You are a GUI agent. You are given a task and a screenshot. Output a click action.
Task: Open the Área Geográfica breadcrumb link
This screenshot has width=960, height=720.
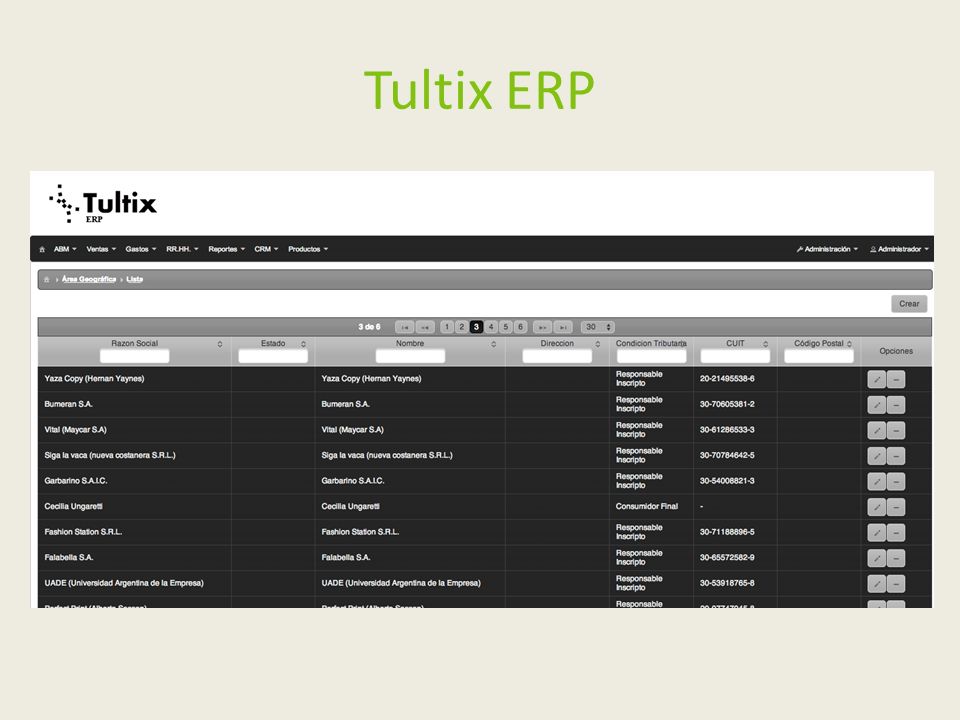[x=89, y=279]
